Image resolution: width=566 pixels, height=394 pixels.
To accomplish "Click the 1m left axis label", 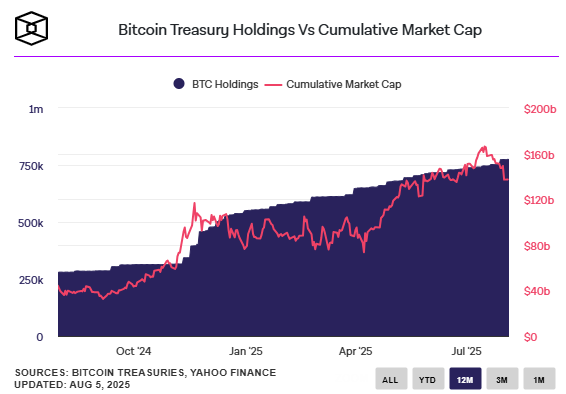I will pos(36,109).
